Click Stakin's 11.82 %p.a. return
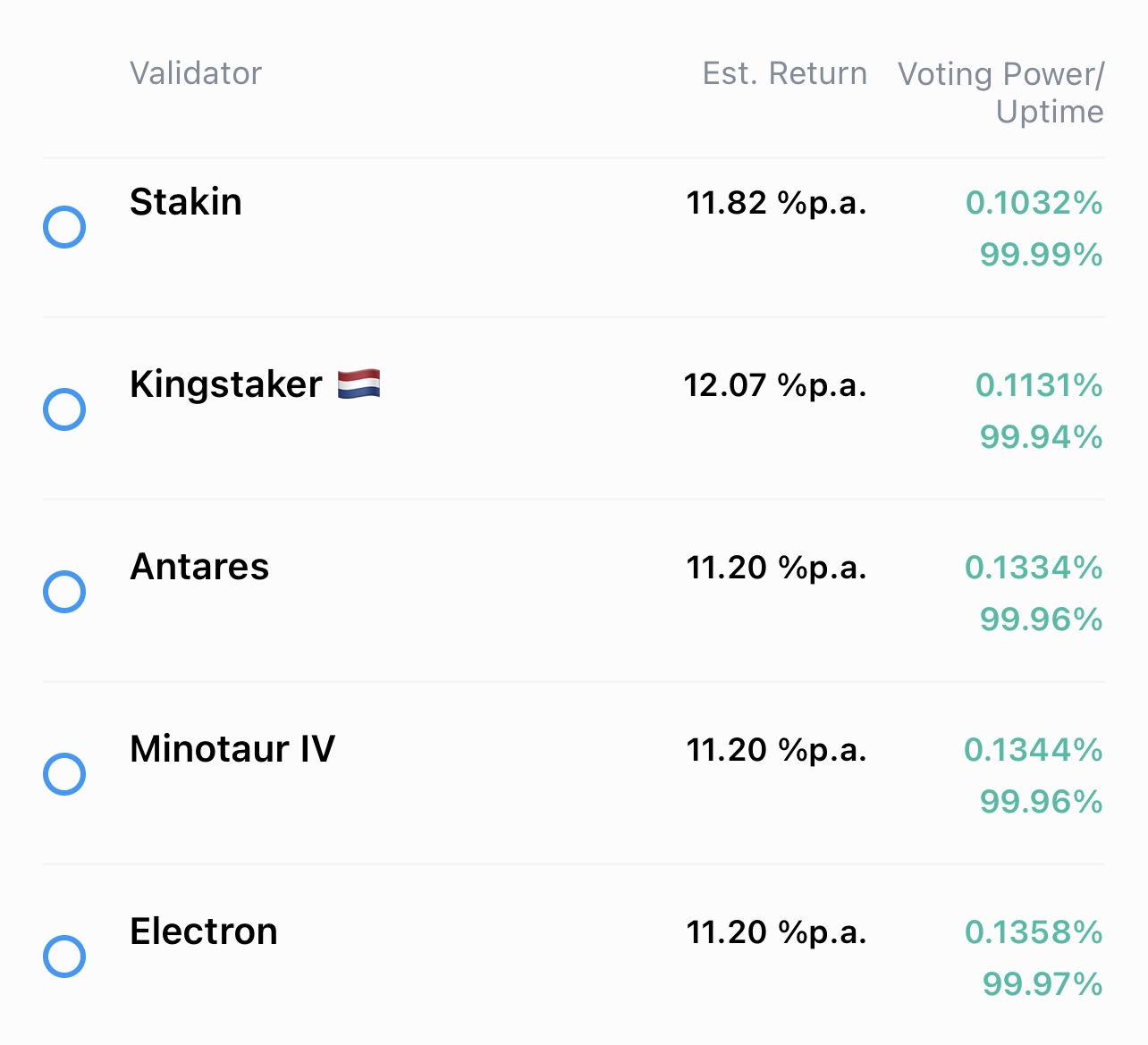Screen dimensions: 1148x1045 [776, 203]
